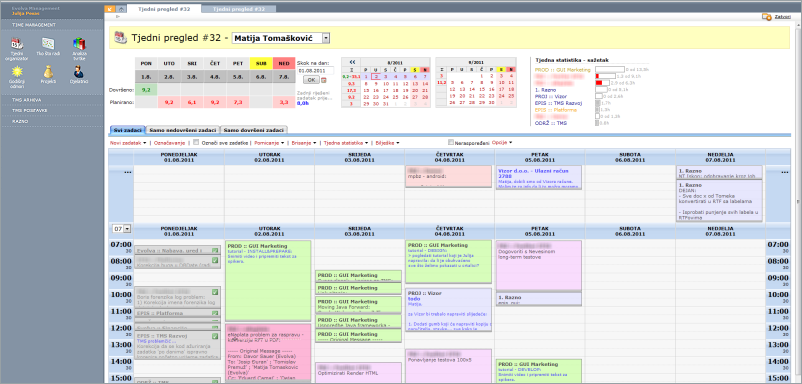Go to previous months with the << arrow
This screenshot has width=802, height=384.
coord(352,61)
